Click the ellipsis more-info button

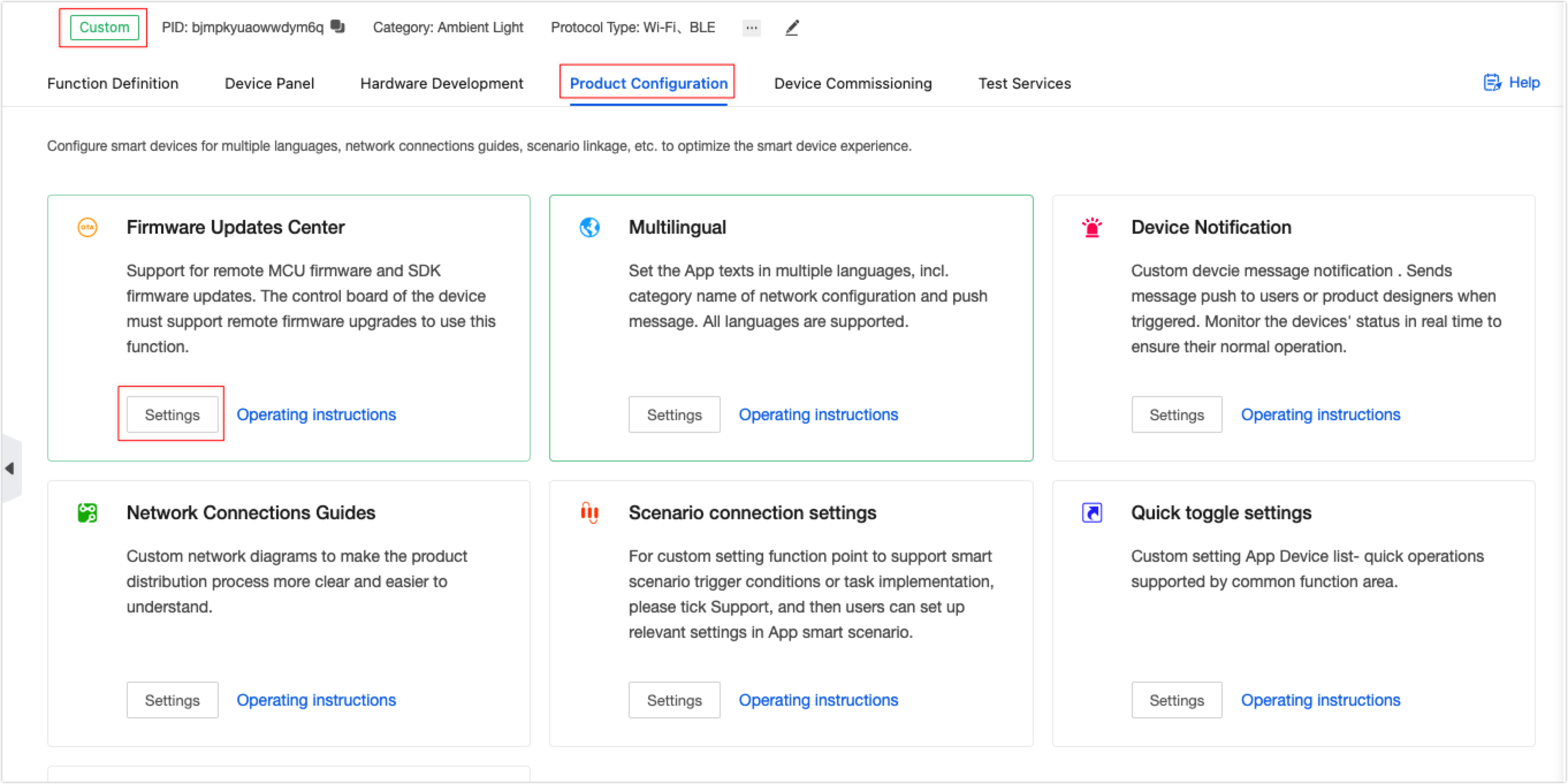pyautogui.click(x=752, y=28)
